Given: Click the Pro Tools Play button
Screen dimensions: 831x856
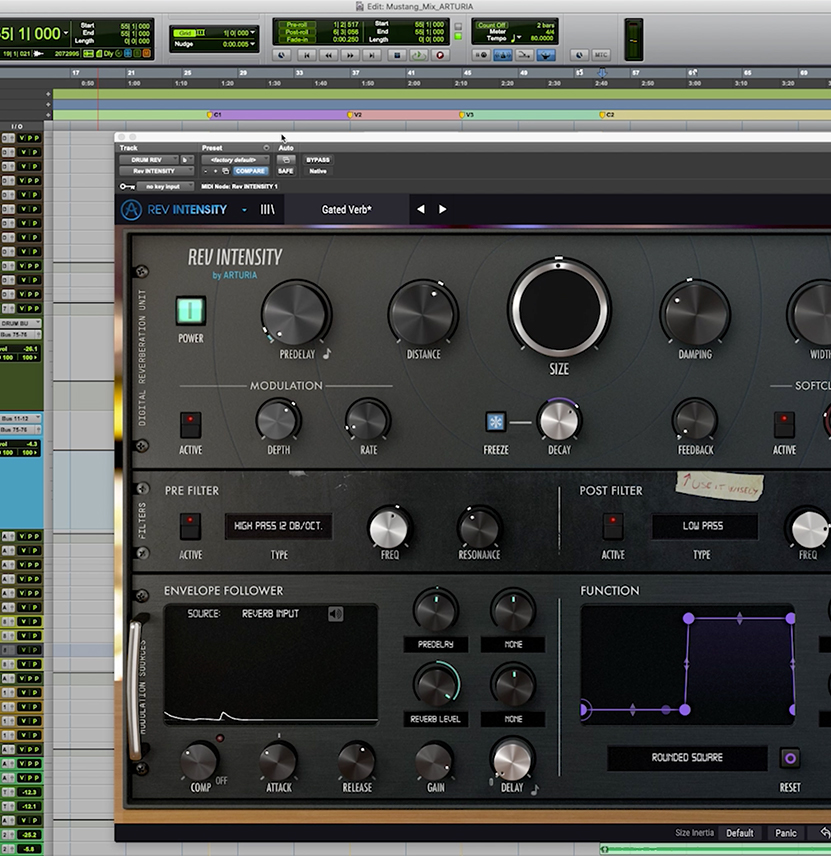Looking at the screenshot, I should pyautogui.click(x=419, y=55).
